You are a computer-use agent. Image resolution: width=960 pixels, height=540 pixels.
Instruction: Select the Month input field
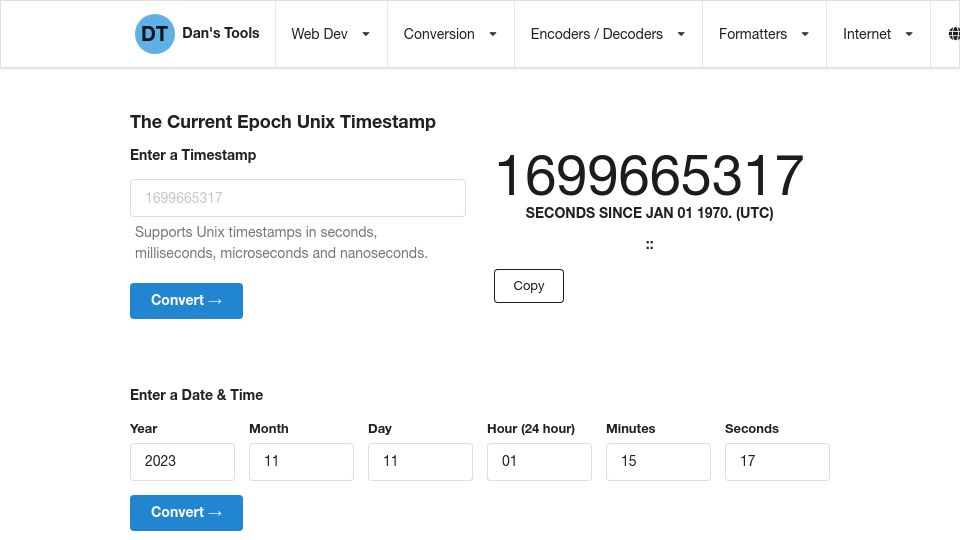(x=301, y=462)
